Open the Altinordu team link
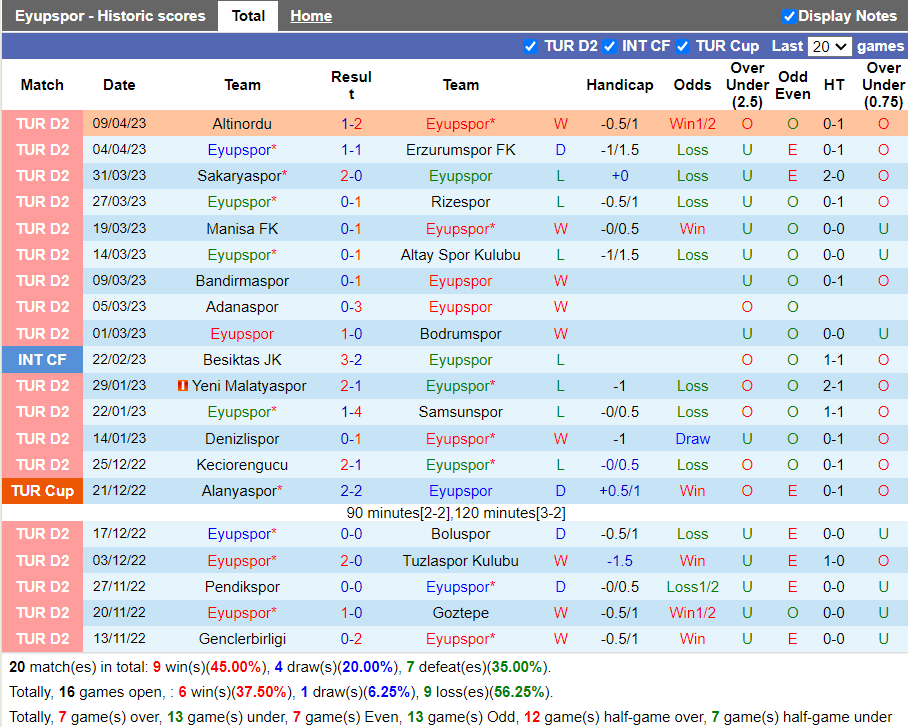 (242, 124)
